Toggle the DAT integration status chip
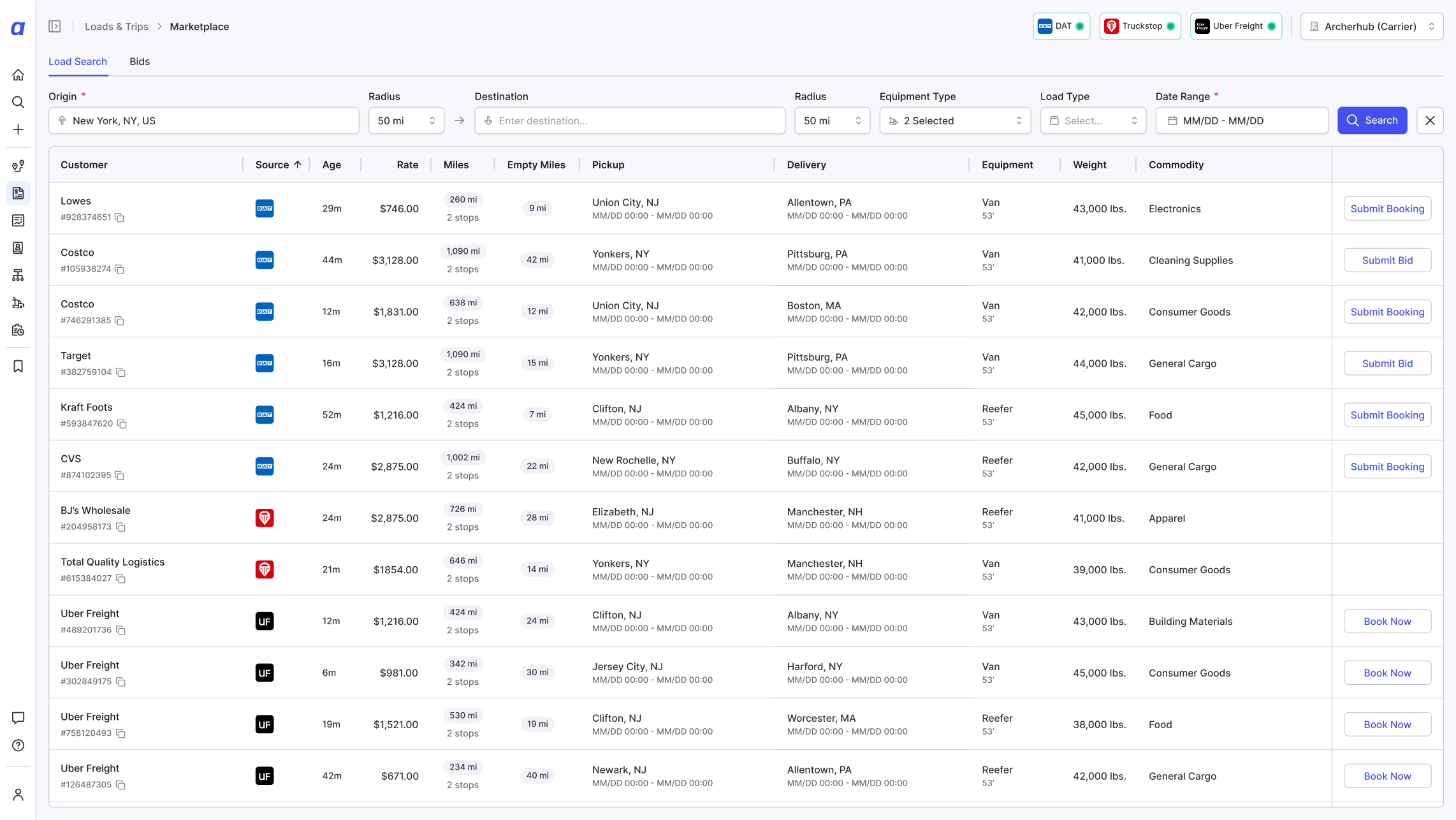The image size is (1456, 820). click(1061, 26)
